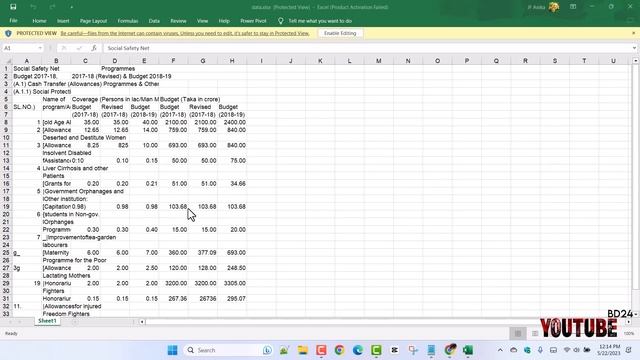Open the File menu

point(13,21)
